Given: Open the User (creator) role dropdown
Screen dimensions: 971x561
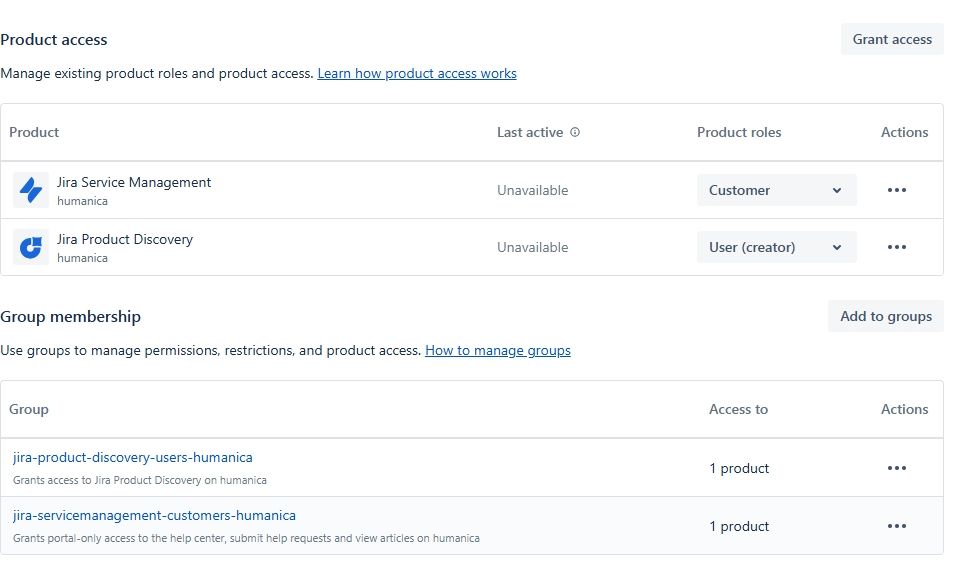Looking at the screenshot, I should pos(777,247).
